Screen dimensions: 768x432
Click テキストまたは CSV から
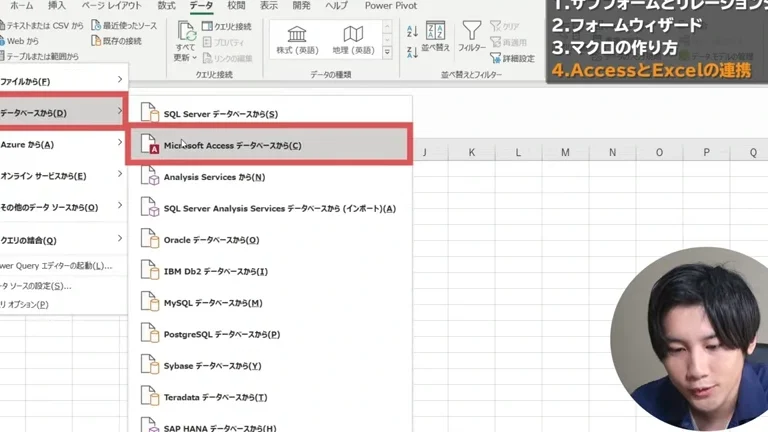click(x=41, y=25)
